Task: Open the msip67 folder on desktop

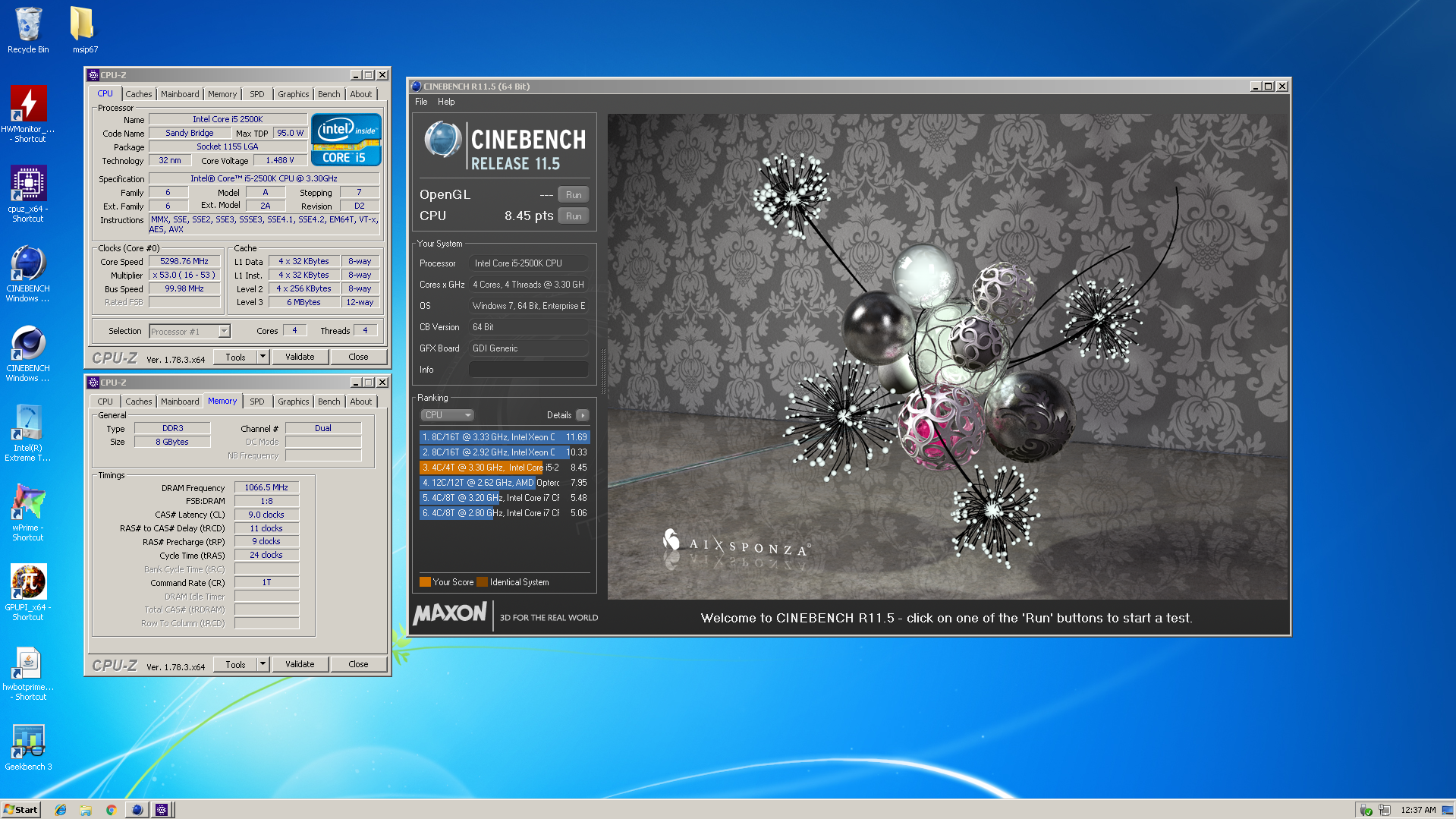Action: pos(83,30)
